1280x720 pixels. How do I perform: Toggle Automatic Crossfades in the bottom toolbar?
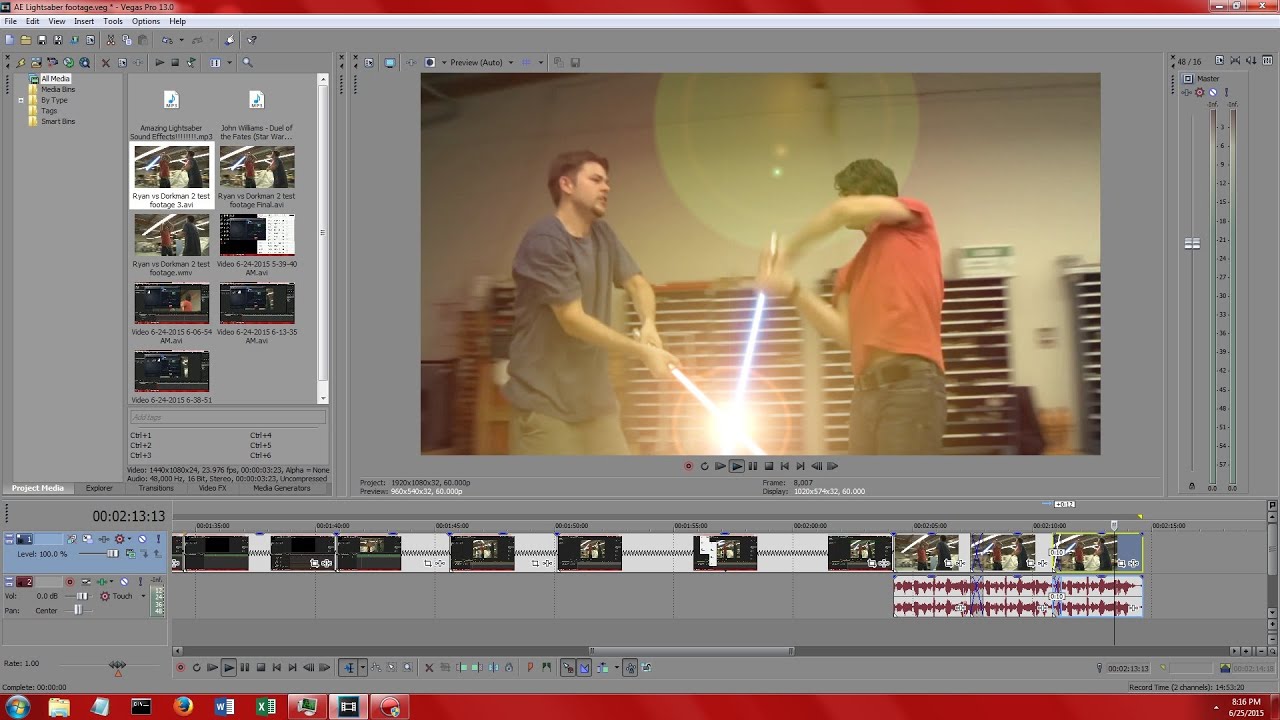(x=584, y=667)
